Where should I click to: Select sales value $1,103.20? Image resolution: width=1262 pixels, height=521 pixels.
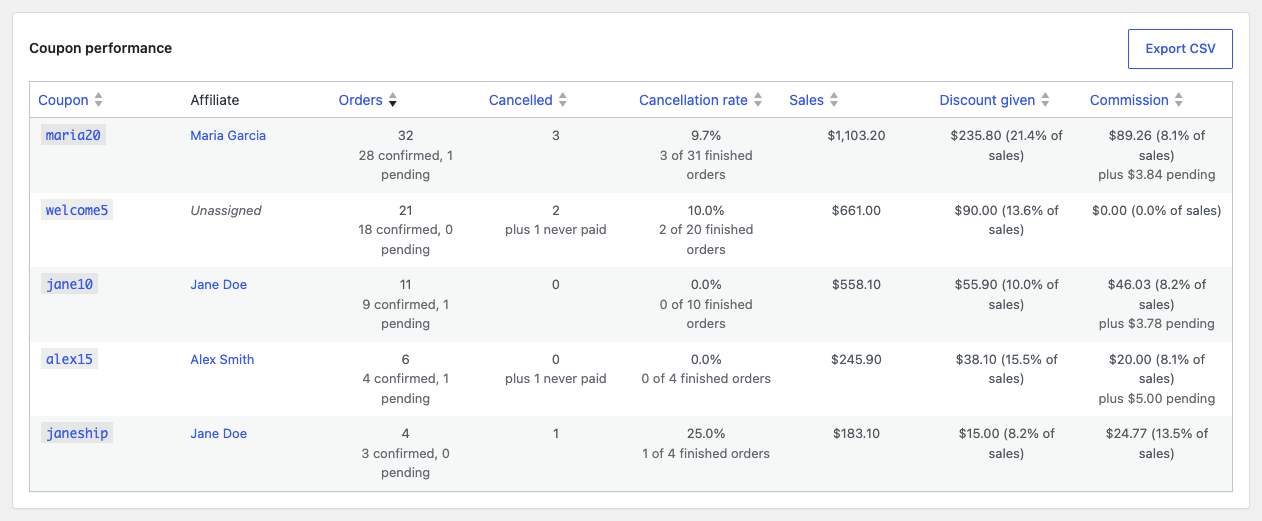856,135
